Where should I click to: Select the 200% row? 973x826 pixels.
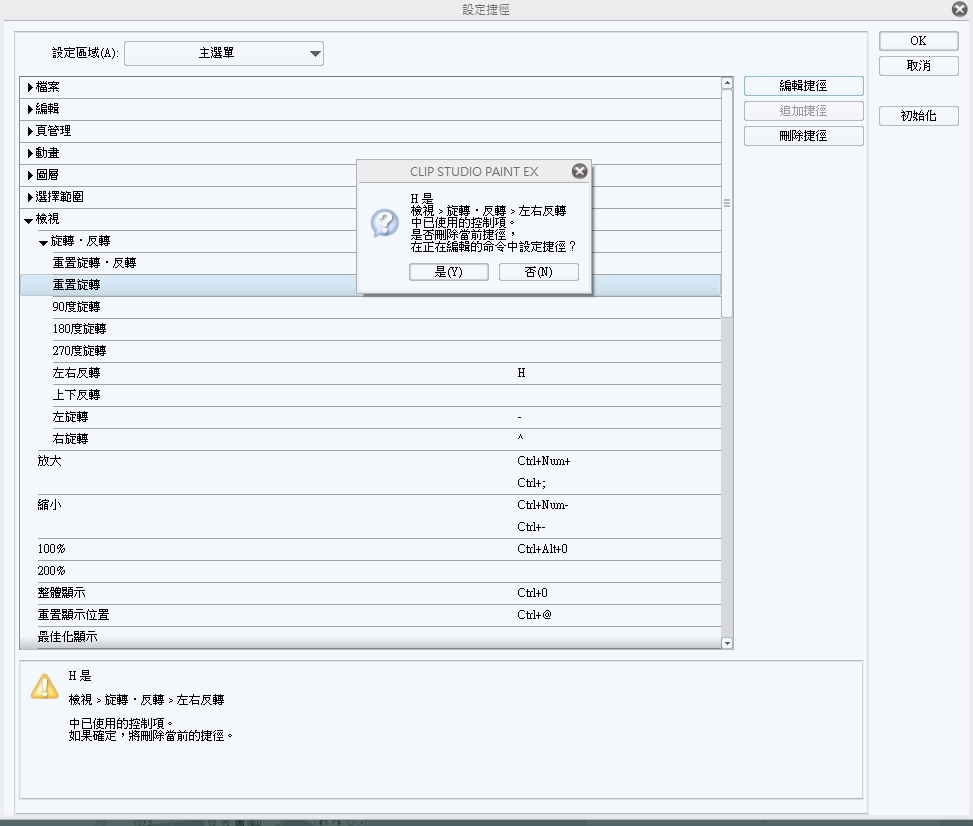[370, 571]
